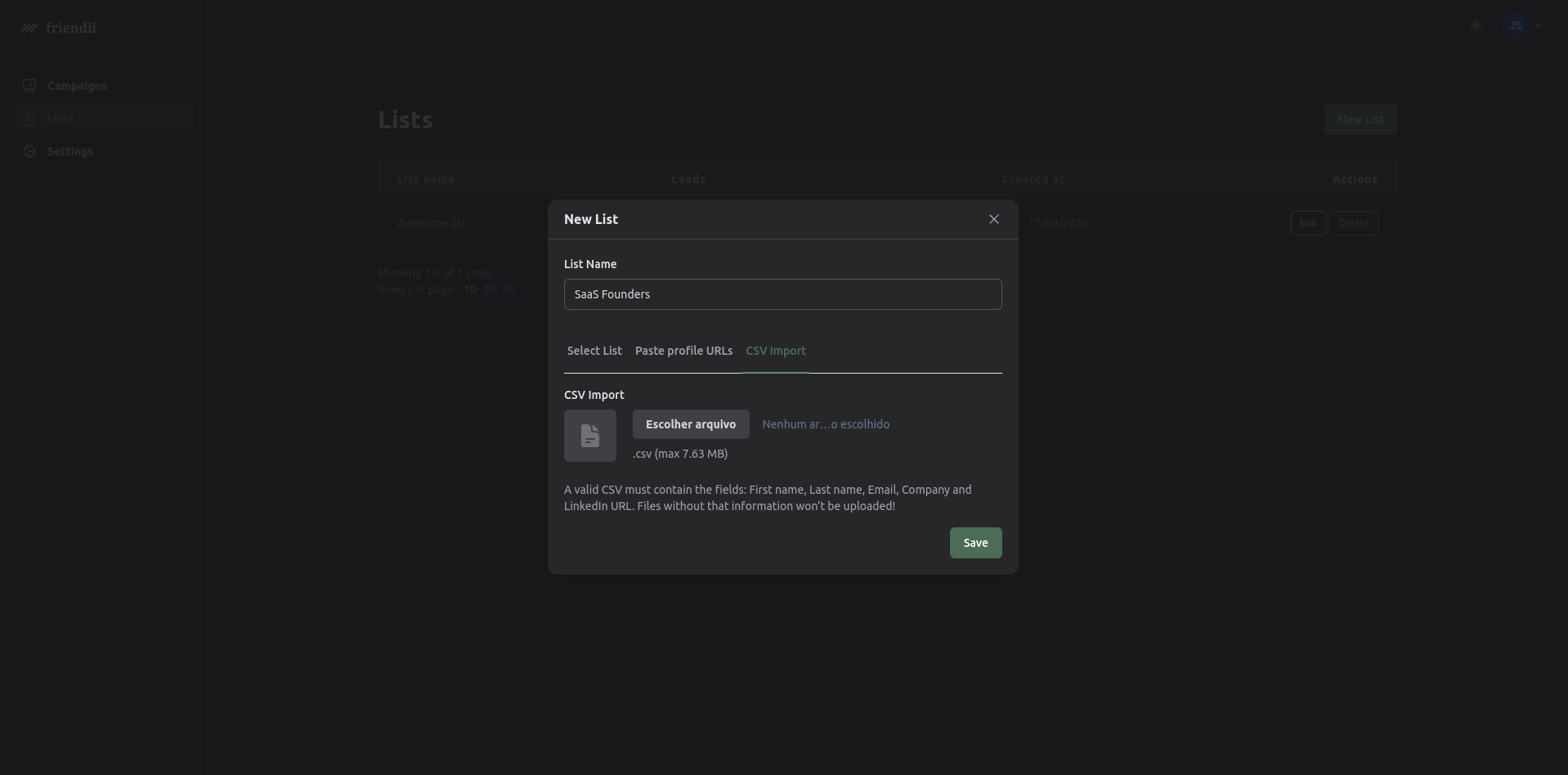Select the CSV Import tab
Viewport: 1568px width, 775px height.
point(775,351)
